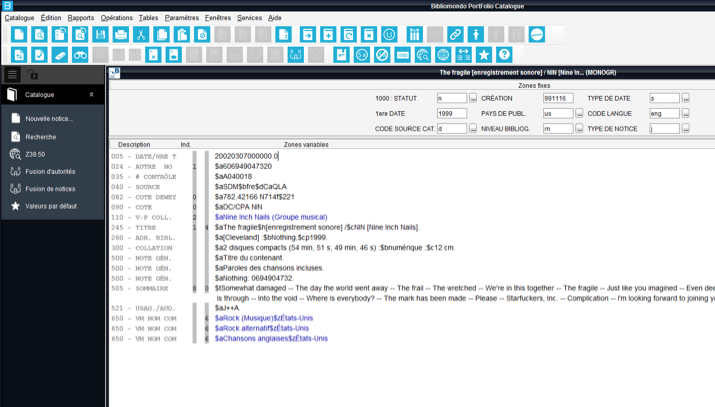Toggle the hamburger sidebar menu button
Image resolution: width=715 pixels, height=407 pixels.
click(x=12, y=74)
